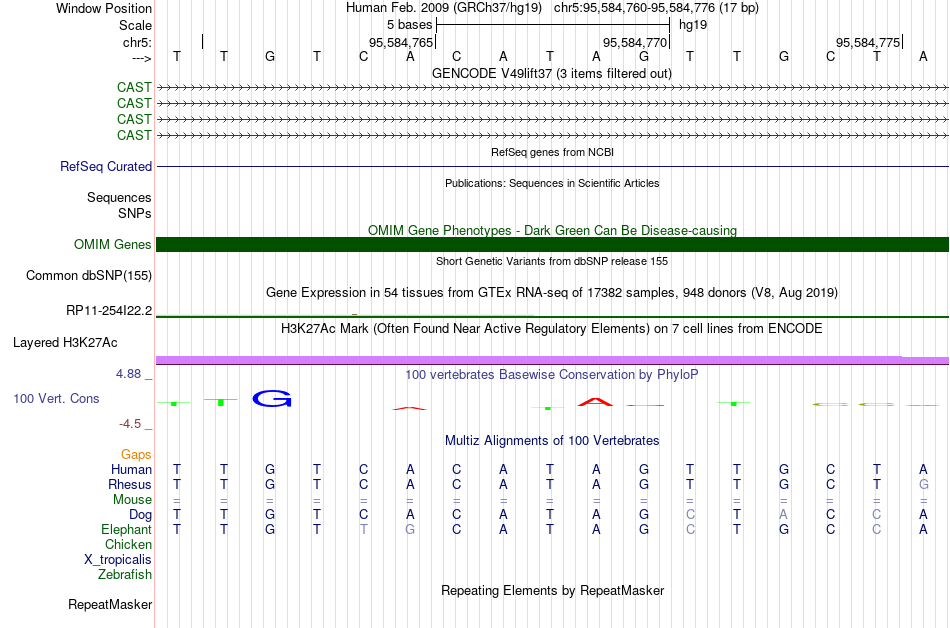This screenshot has height=628, width=950.
Task: Open 'Multiz Alignments of 100 Vertebrates' title
Action: [552, 441]
